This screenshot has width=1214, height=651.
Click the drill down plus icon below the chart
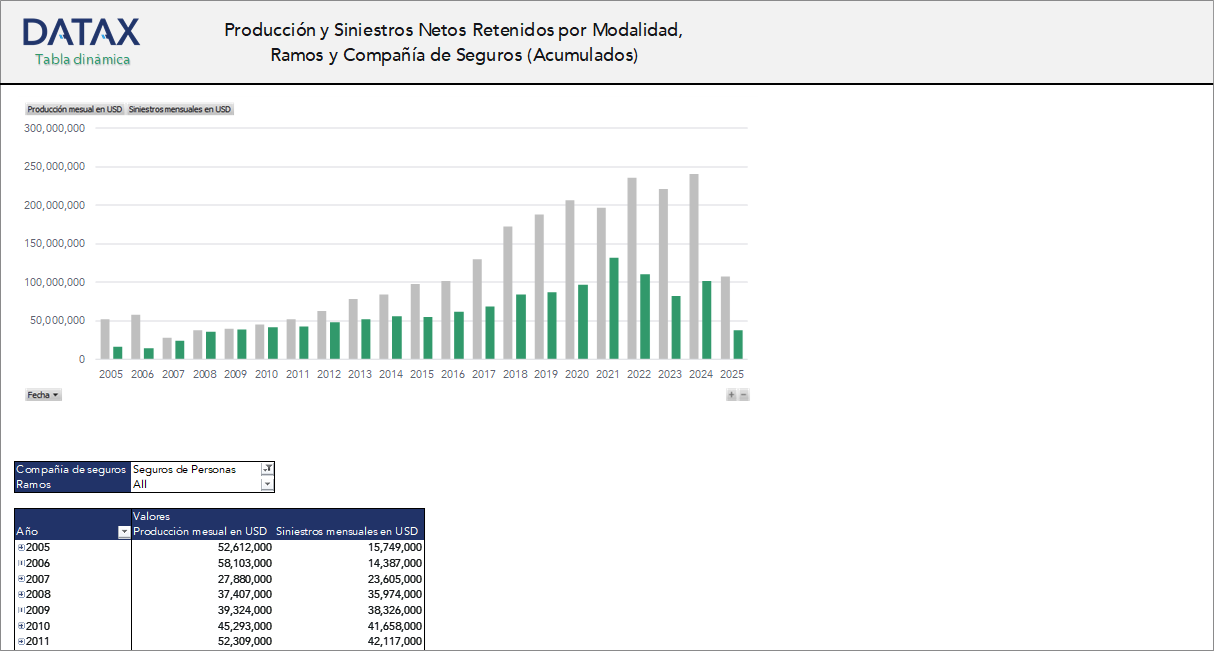pos(731,395)
